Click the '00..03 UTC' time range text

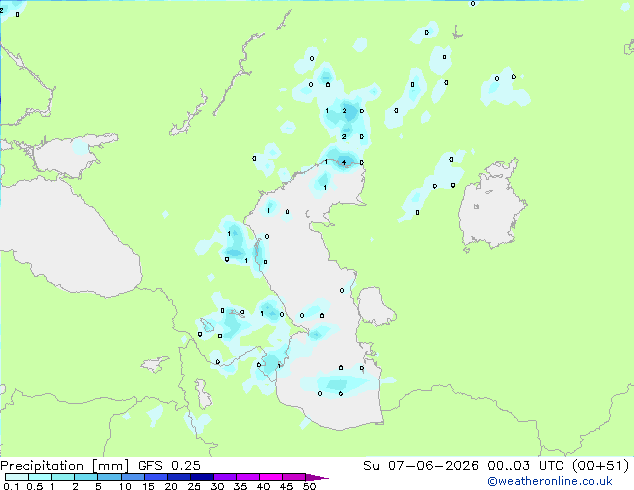click(525, 466)
